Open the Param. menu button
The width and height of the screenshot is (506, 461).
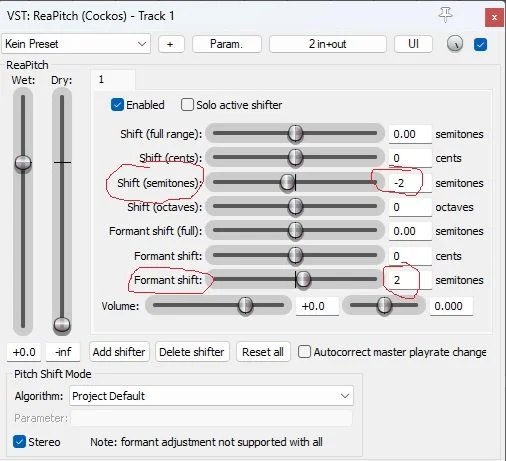(227, 44)
